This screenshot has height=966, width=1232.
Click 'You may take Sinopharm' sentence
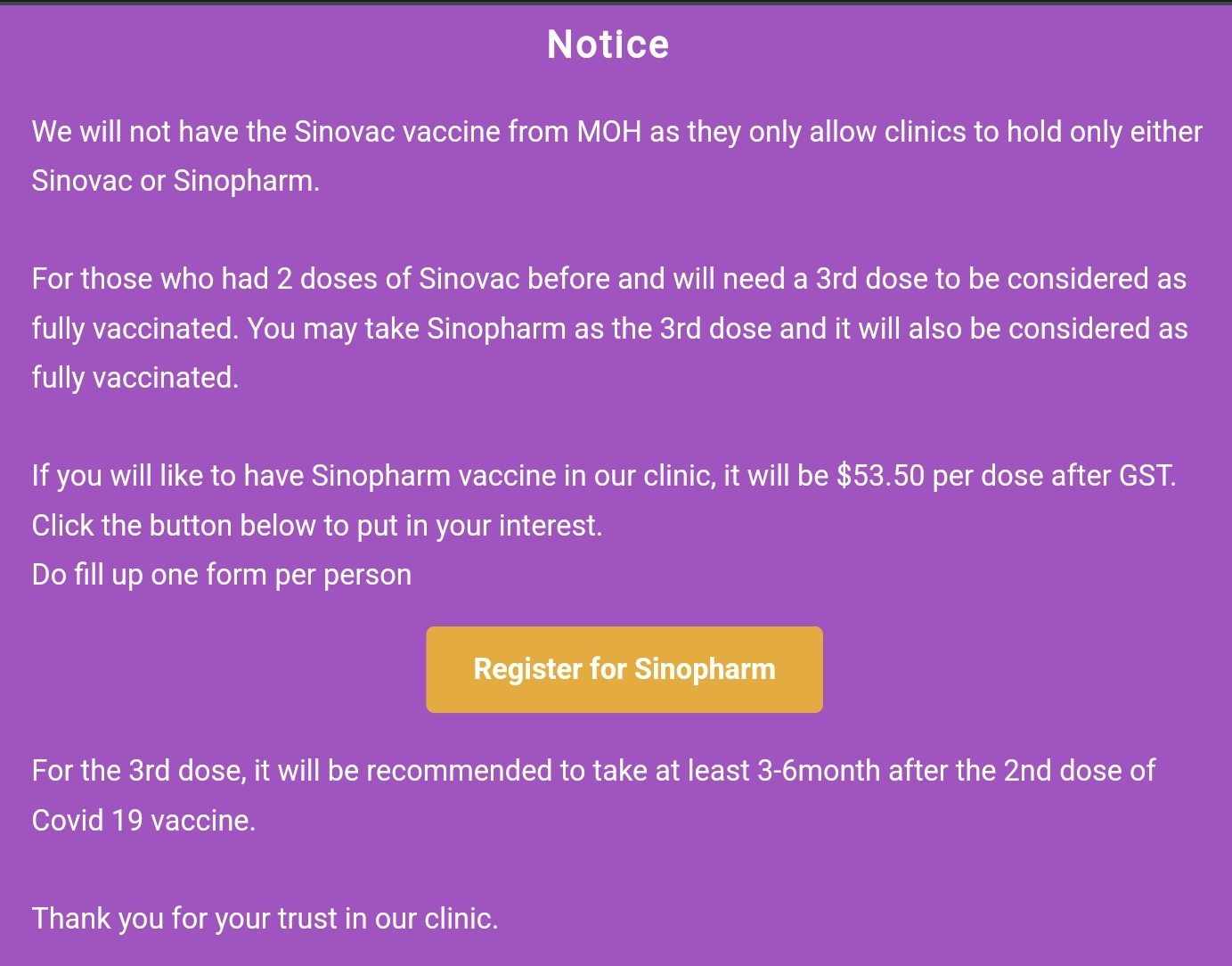tap(405, 329)
